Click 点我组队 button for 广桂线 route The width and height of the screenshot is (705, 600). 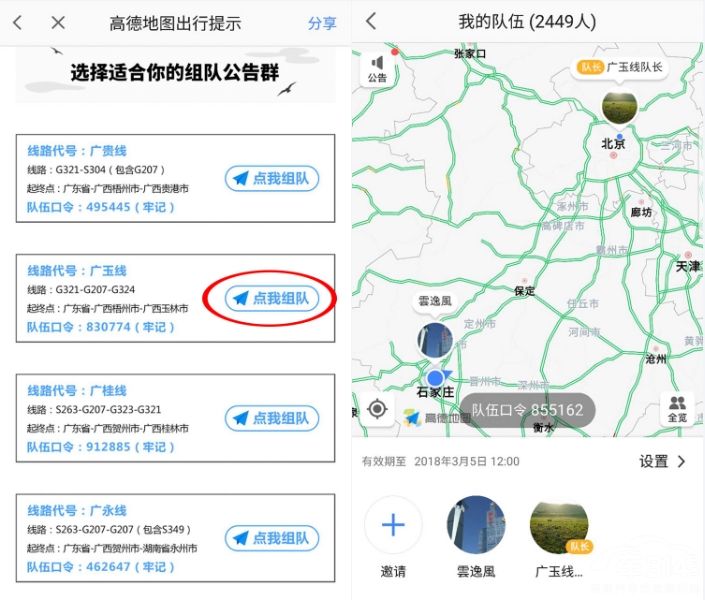271,418
